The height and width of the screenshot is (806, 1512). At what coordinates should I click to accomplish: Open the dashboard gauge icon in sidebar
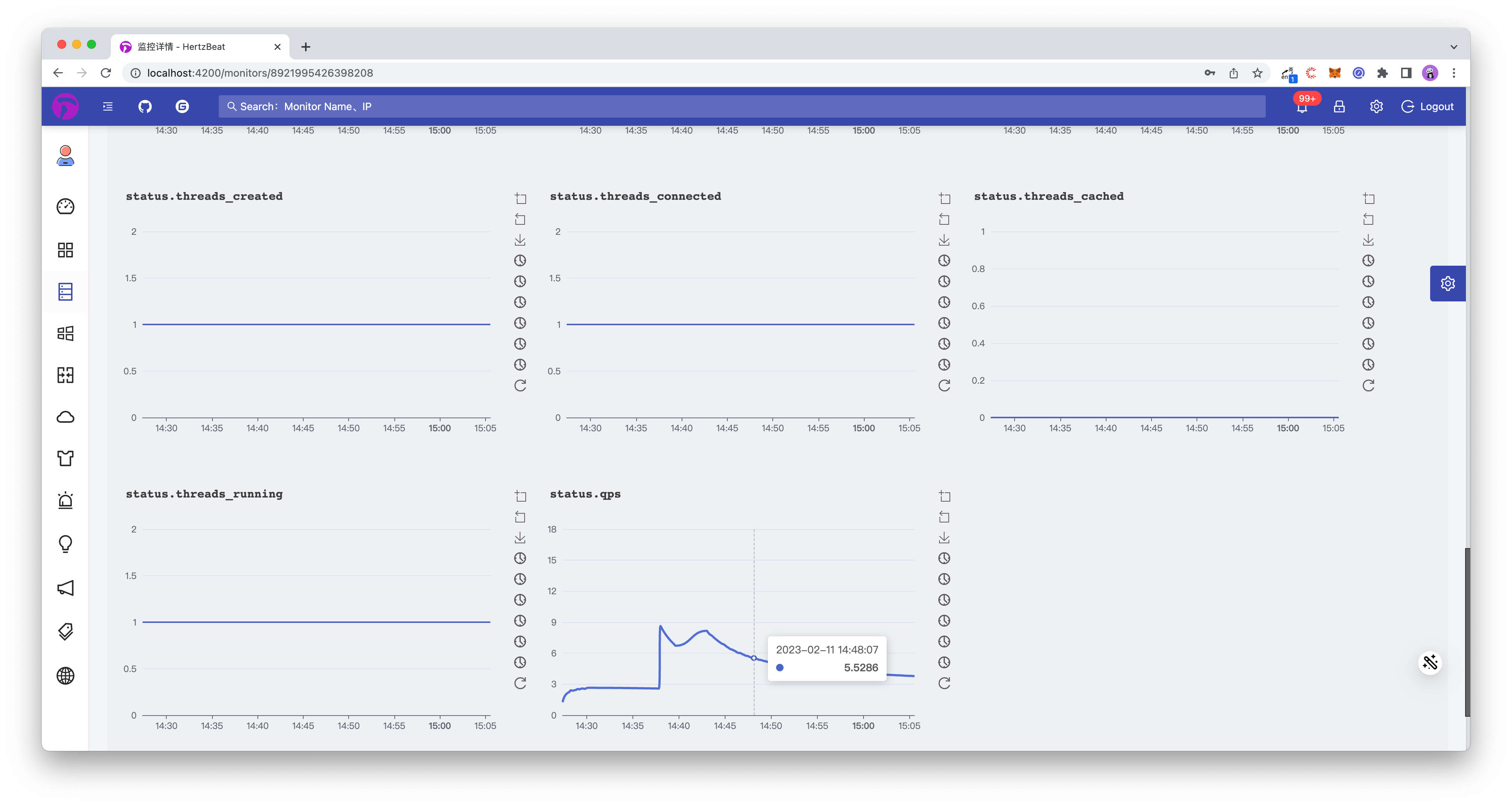(x=65, y=207)
